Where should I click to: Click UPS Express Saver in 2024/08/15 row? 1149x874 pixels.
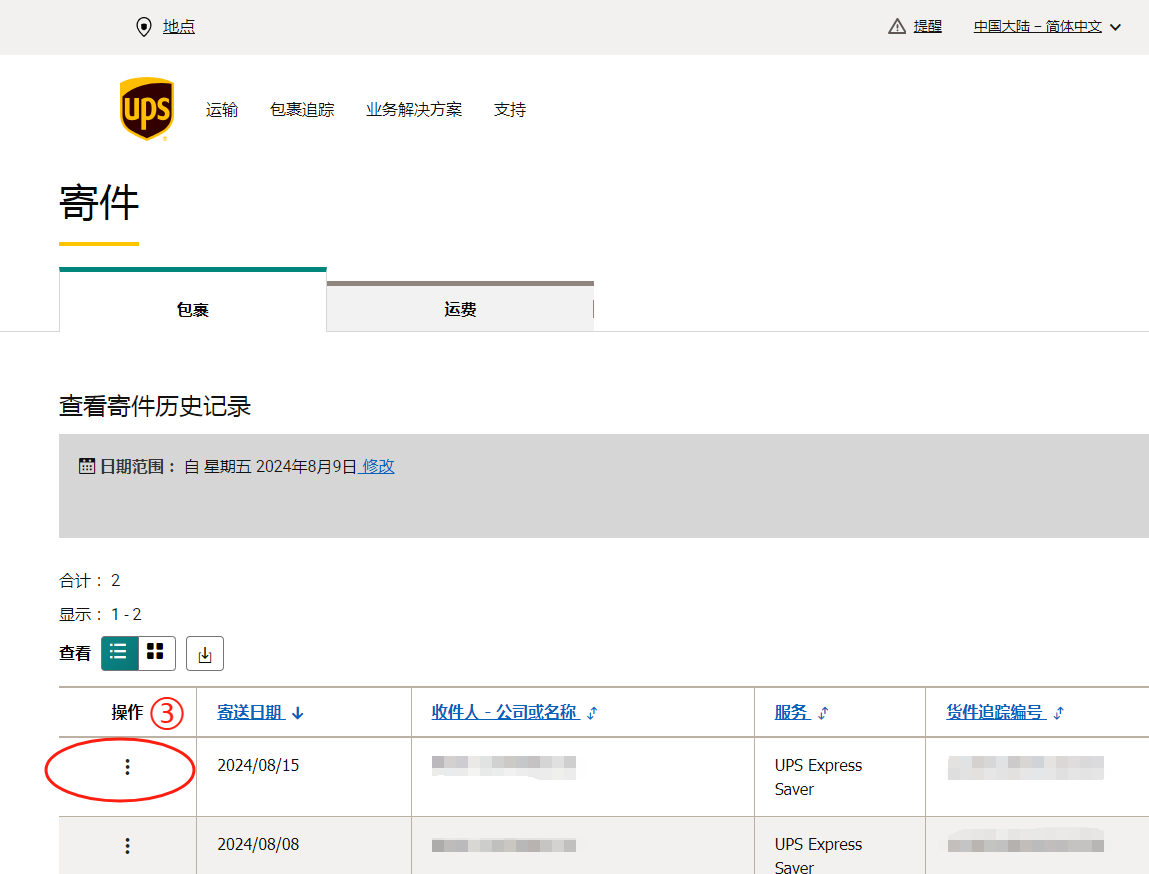[819, 777]
